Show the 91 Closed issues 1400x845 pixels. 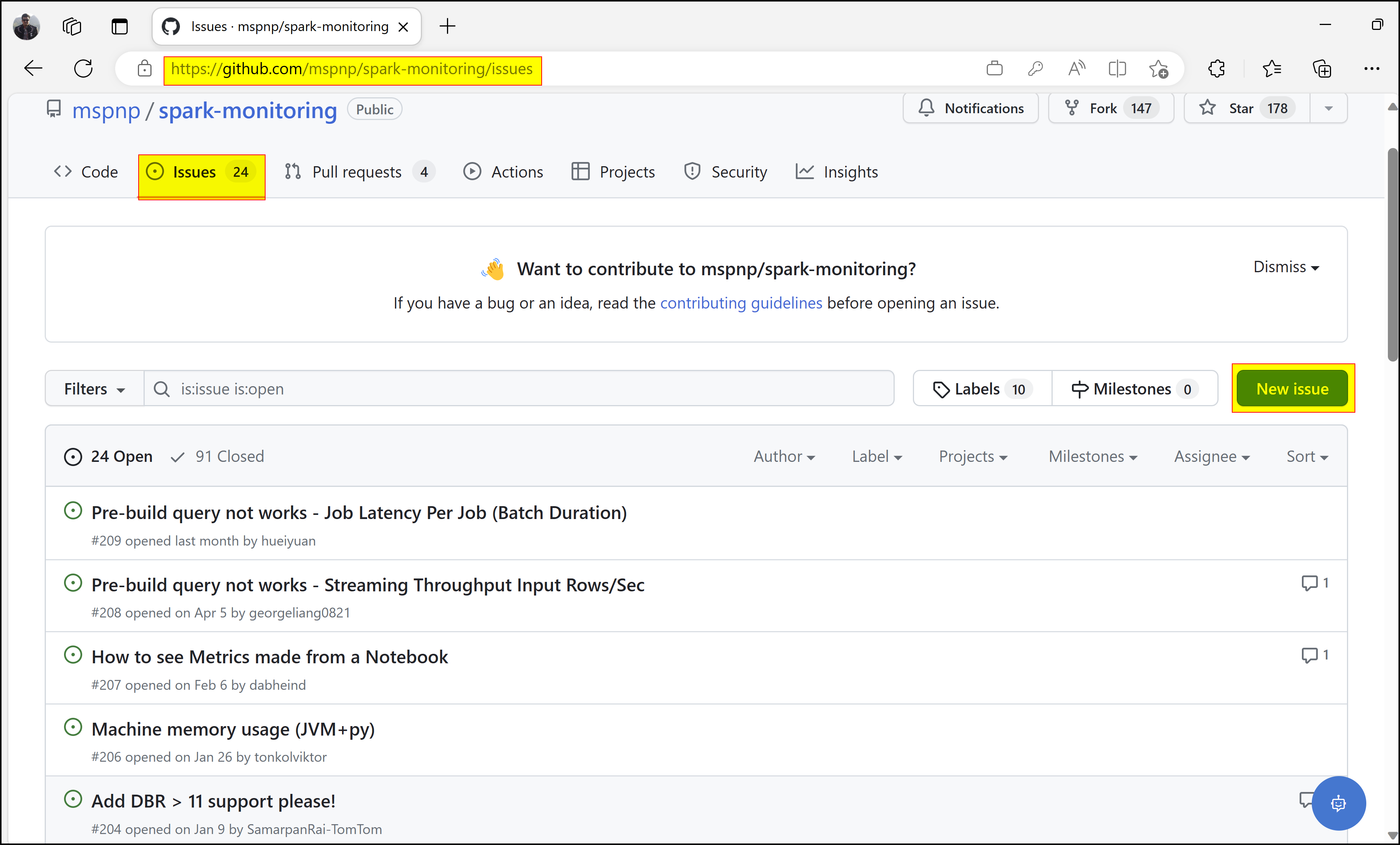[x=217, y=456]
